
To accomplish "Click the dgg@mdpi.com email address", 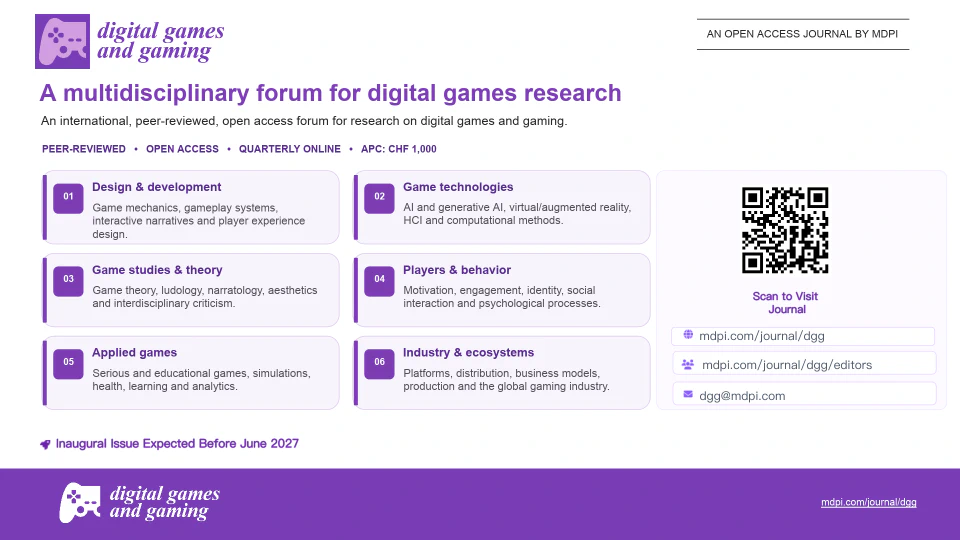I will (x=742, y=396).
